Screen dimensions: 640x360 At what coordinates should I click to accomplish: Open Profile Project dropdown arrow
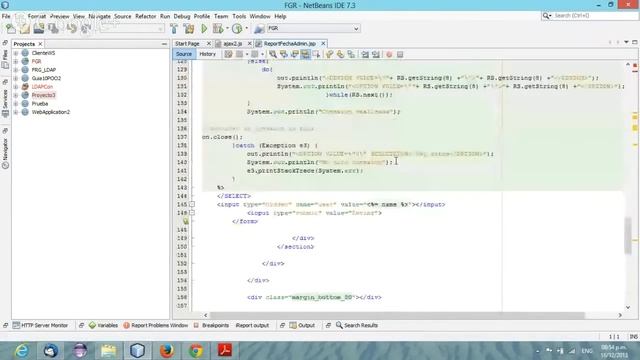246,28
